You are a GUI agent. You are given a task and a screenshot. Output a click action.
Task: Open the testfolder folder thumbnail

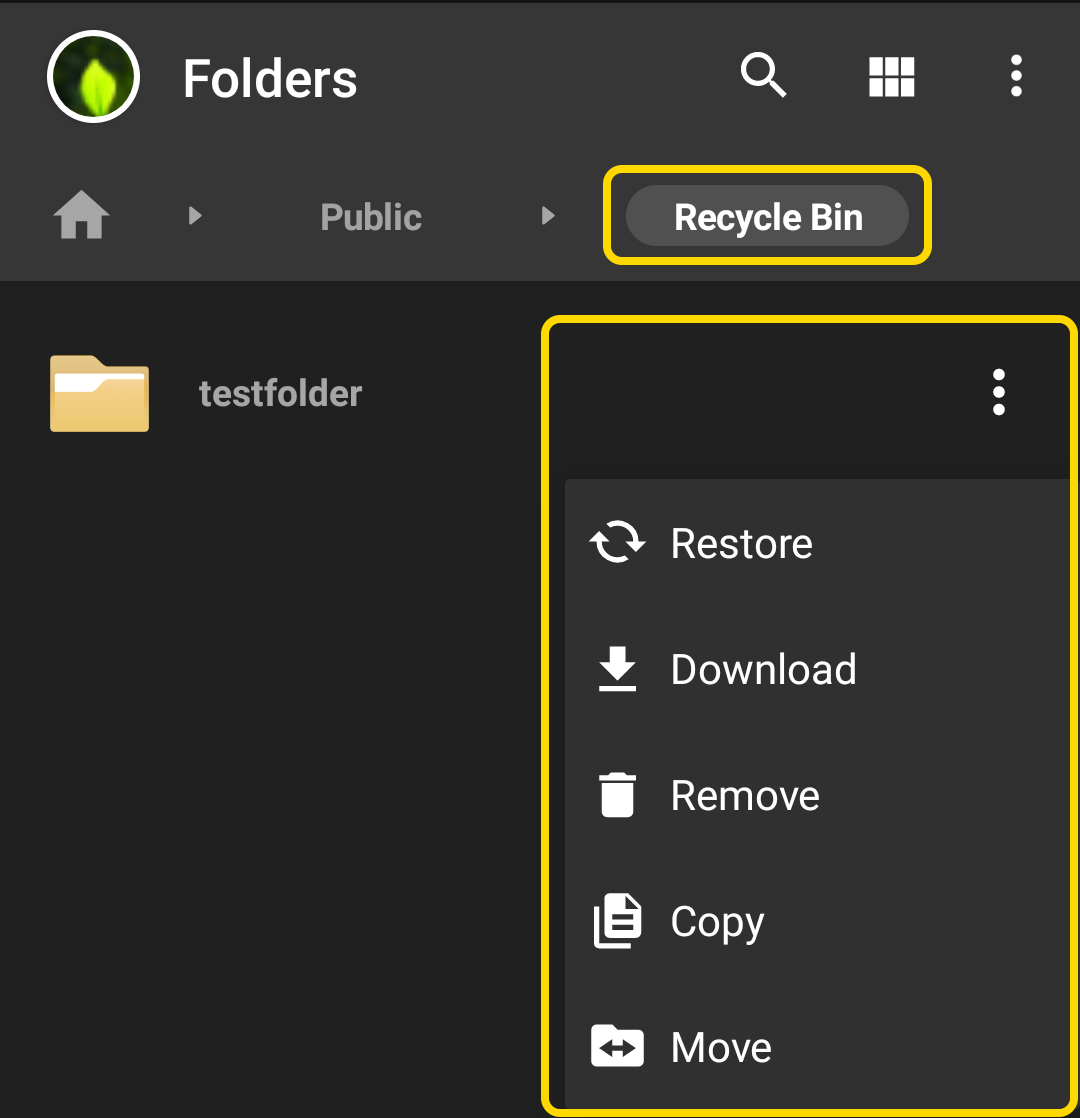(x=100, y=393)
